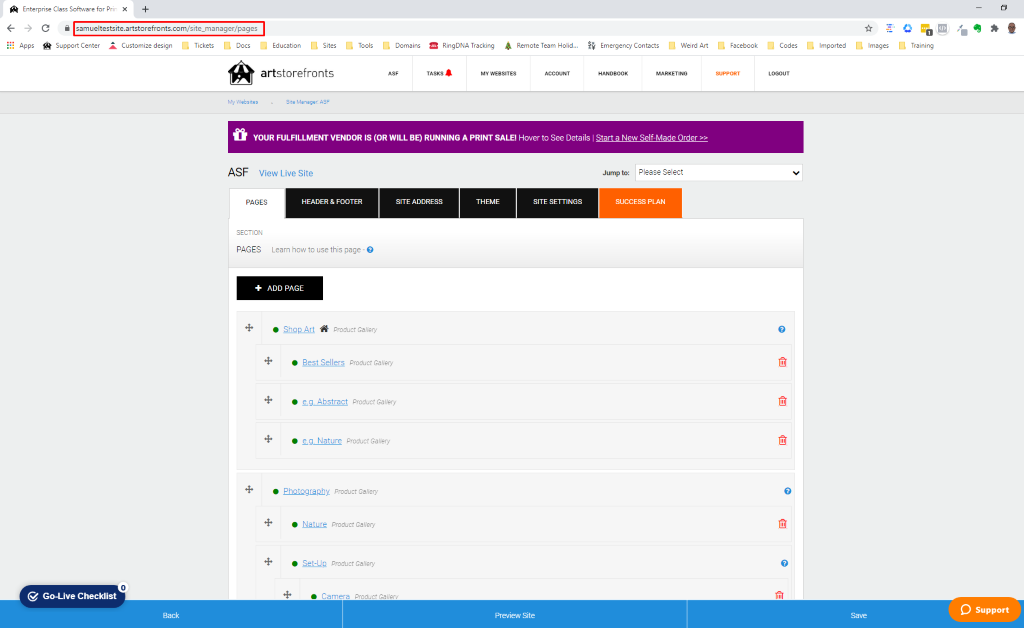Switch to the Header & Footer tab

(x=332, y=202)
